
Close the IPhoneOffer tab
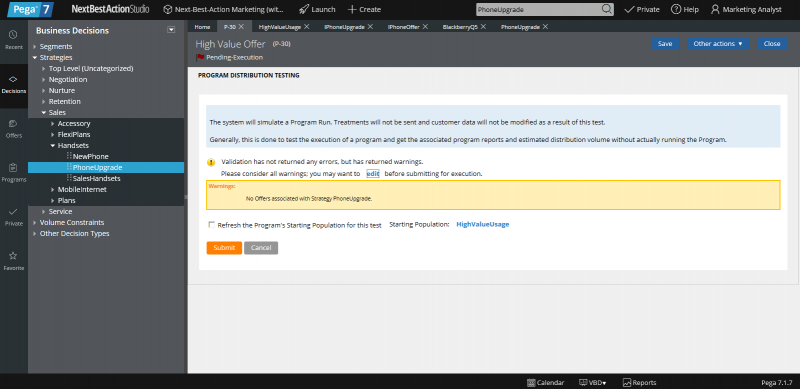pyautogui.click(x=425, y=27)
